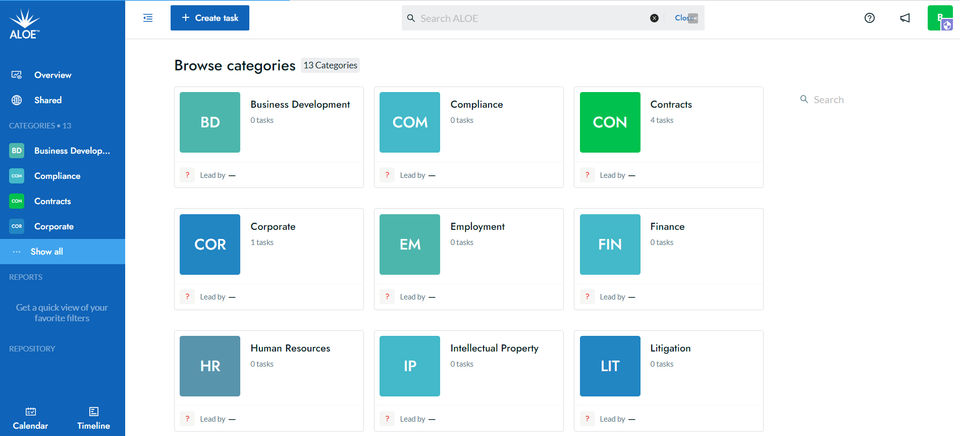The height and width of the screenshot is (436, 960).
Task: Click the Calendar icon in sidebar footer
Action: click(31, 412)
